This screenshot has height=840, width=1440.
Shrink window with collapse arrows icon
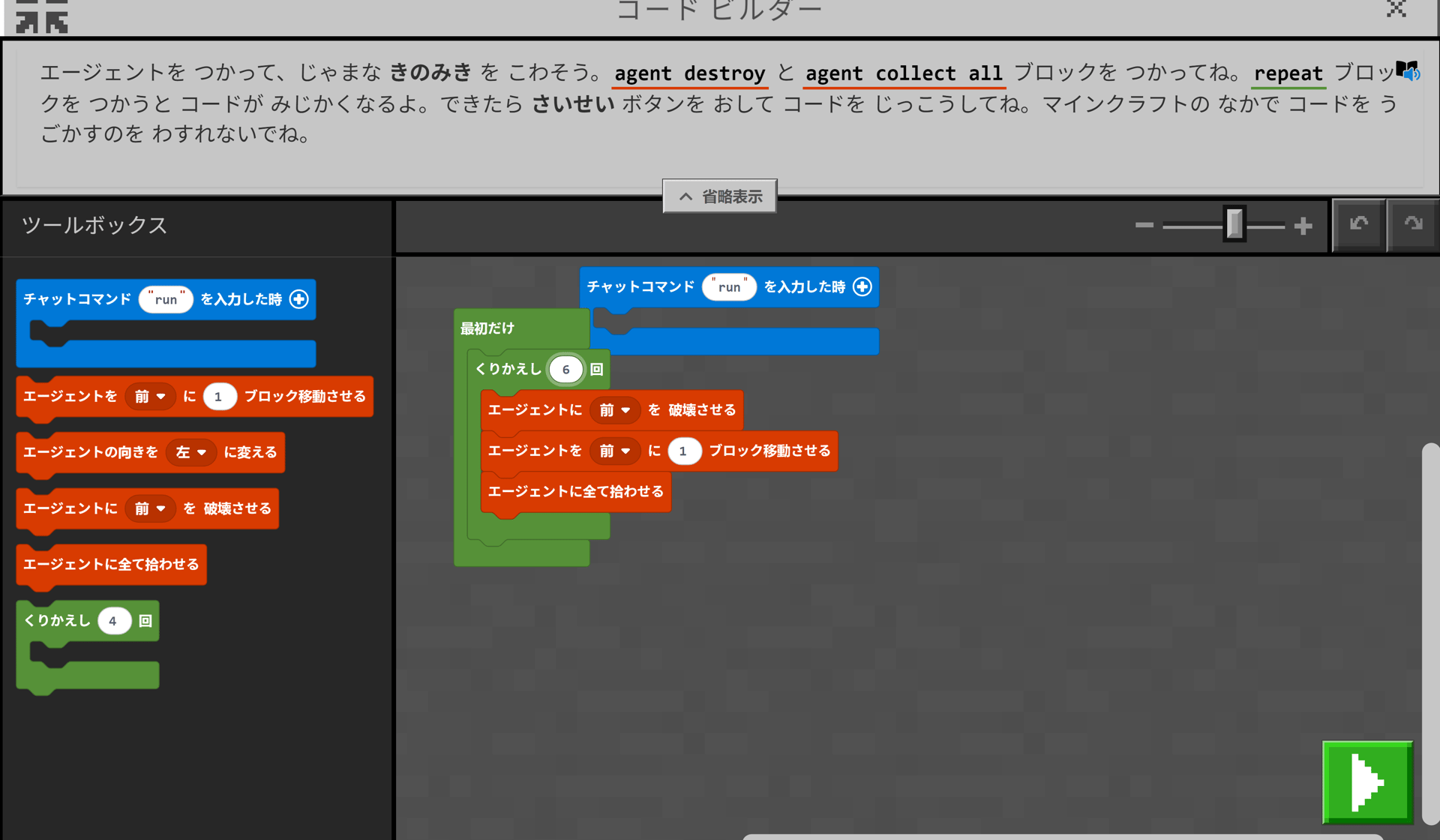point(42,15)
